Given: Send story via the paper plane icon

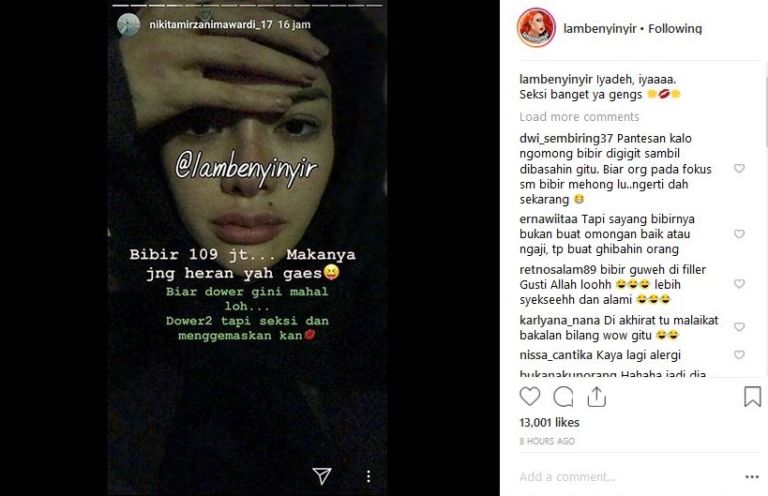Looking at the screenshot, I should 322,475.
